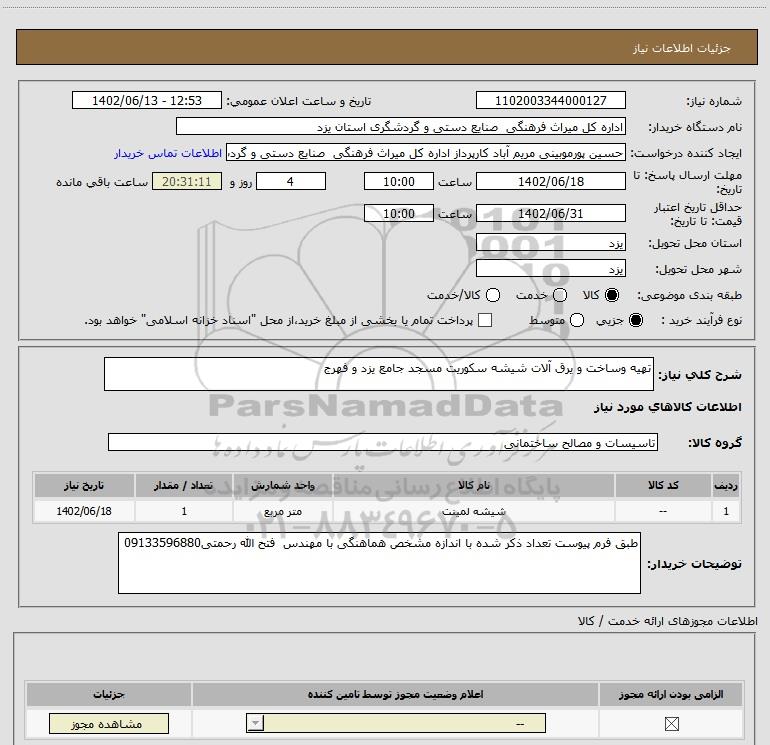This screenshot has height=745, width=770.
Task: Select the کالا radio button
Action: pos(612,295)
